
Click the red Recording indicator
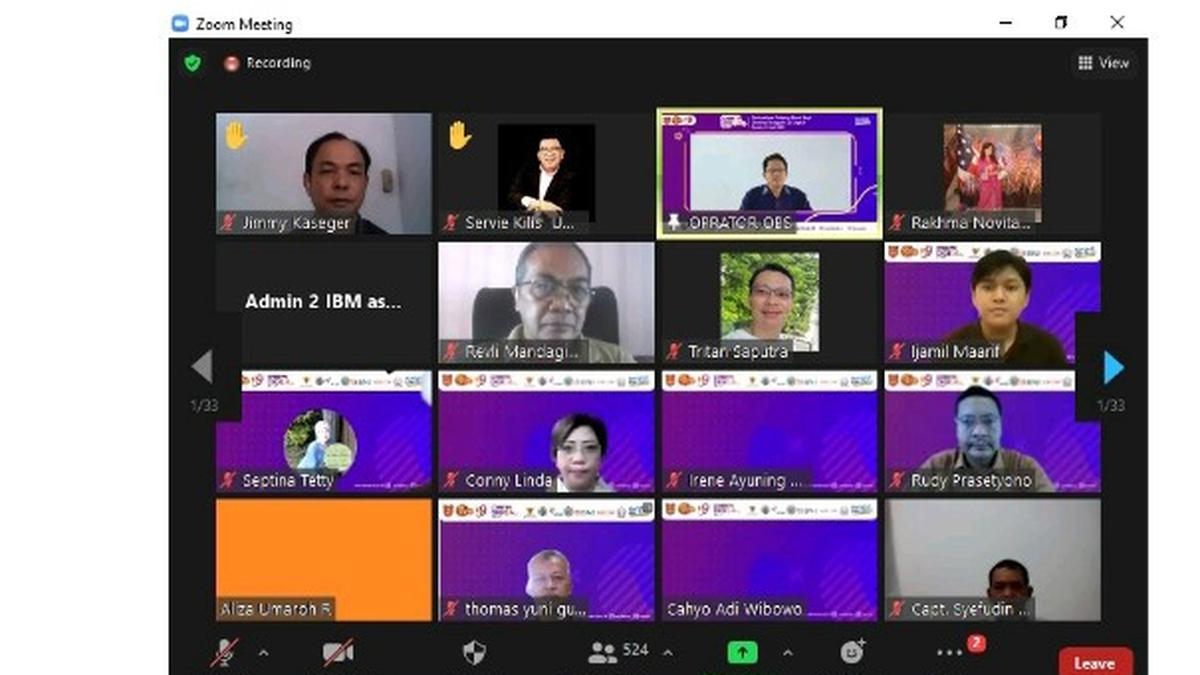tap(230, 63)
